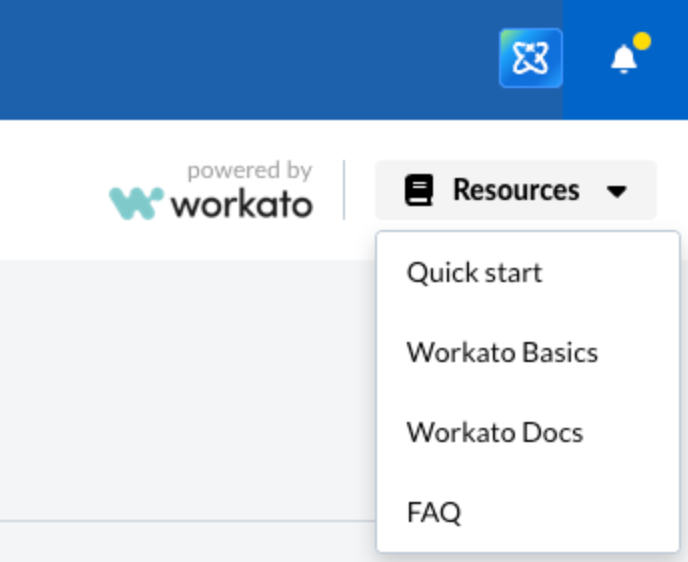
Task: Open the FAQ menu entry
Action: point(434,513)
